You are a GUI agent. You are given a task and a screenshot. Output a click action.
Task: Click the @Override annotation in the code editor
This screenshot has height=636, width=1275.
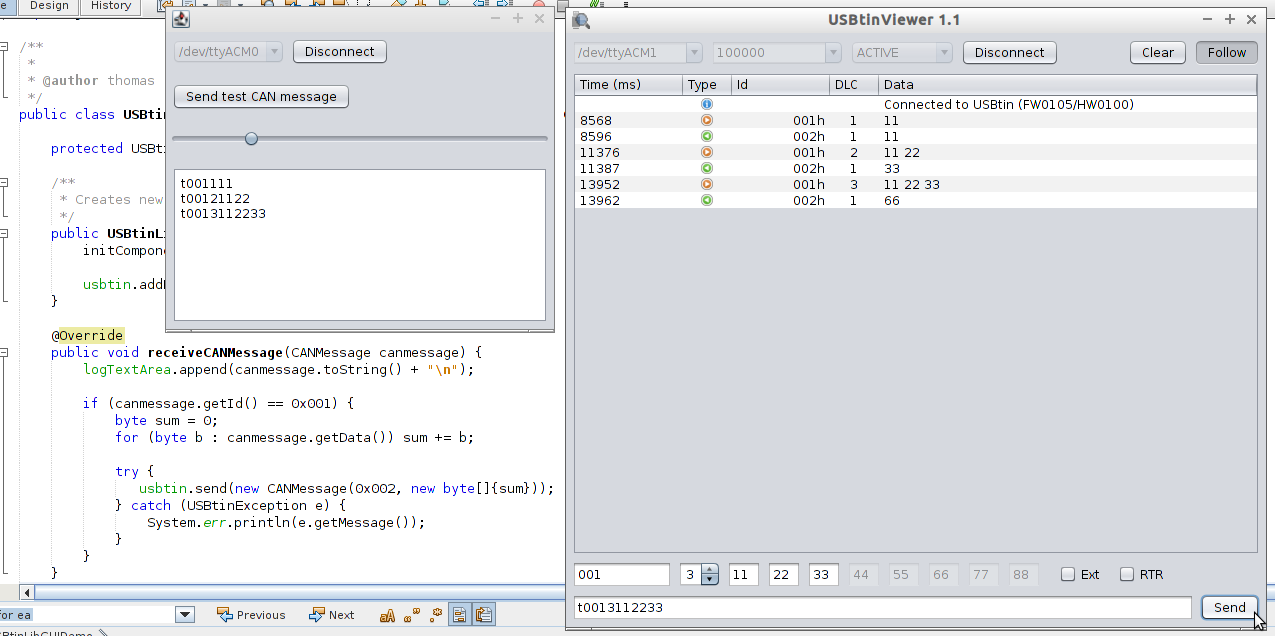[88, 336]
